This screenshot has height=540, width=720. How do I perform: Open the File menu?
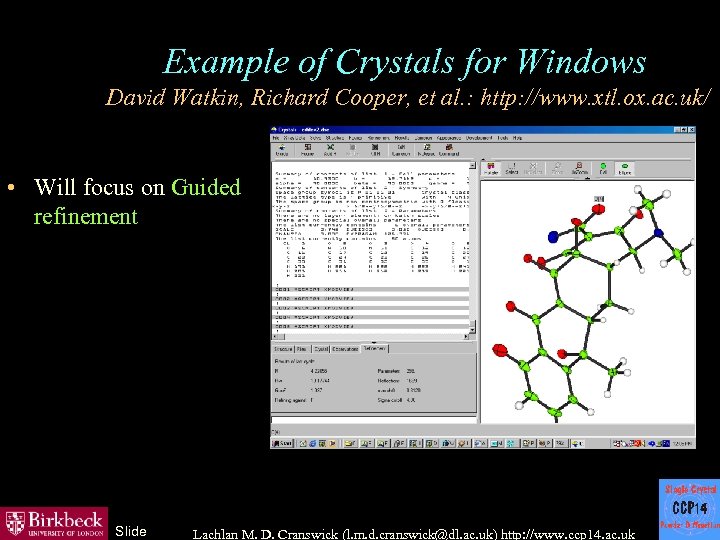point(276,138)
